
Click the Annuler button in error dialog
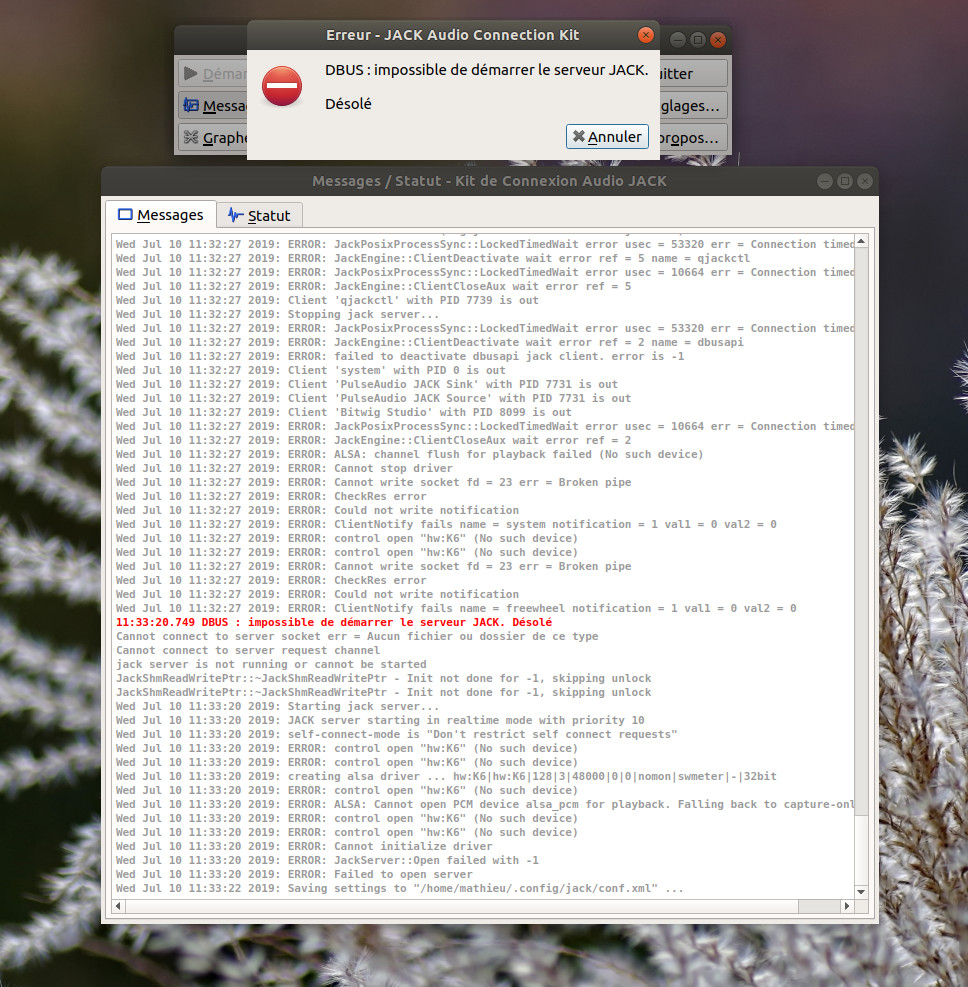607,137
